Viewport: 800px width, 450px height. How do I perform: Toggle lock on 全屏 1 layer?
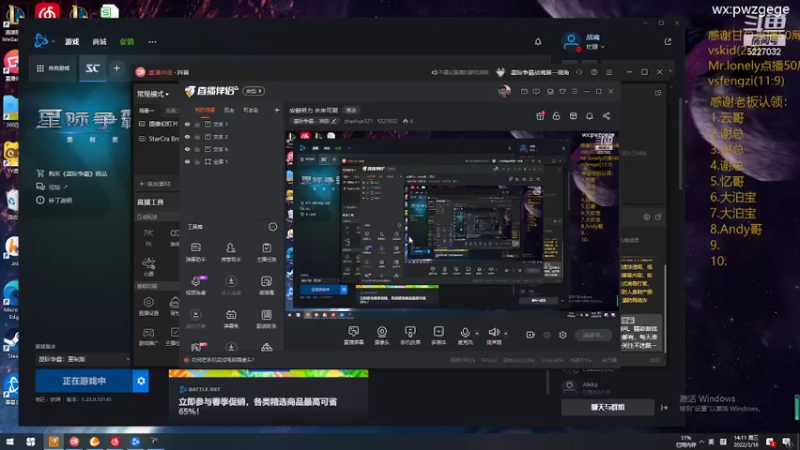197,162
